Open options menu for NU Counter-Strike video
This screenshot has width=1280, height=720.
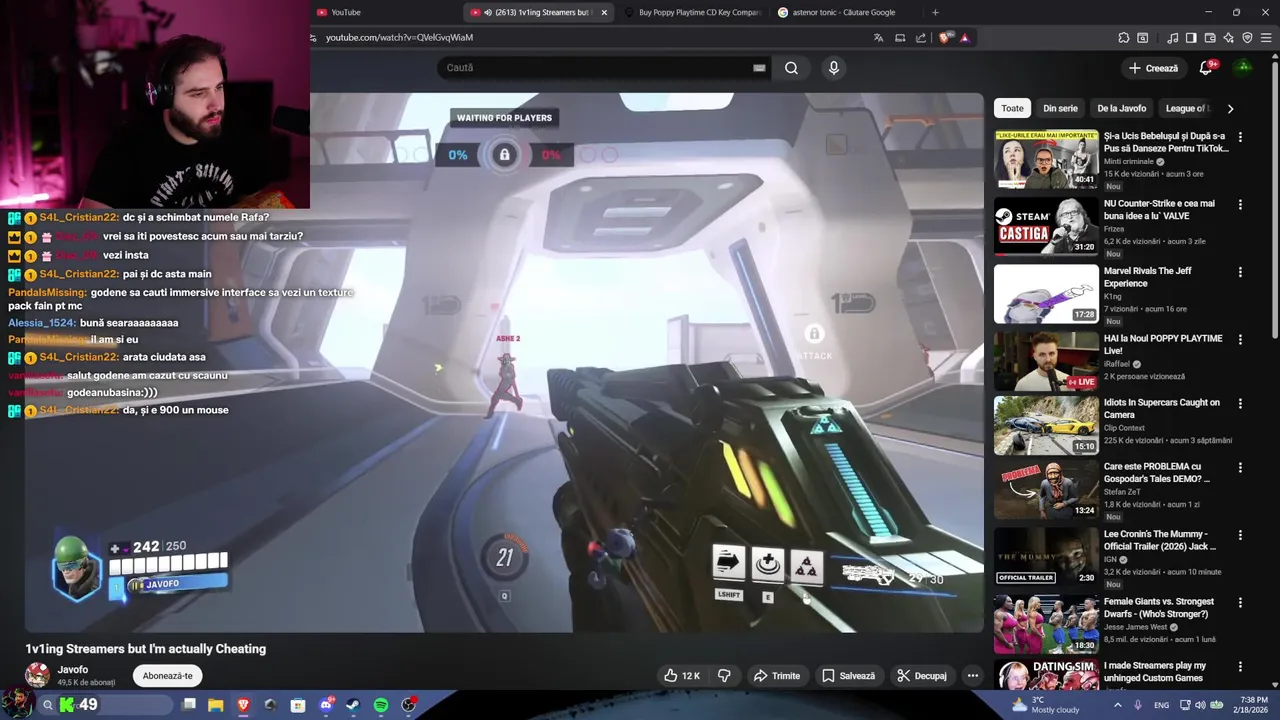(x=1240, y=204)
